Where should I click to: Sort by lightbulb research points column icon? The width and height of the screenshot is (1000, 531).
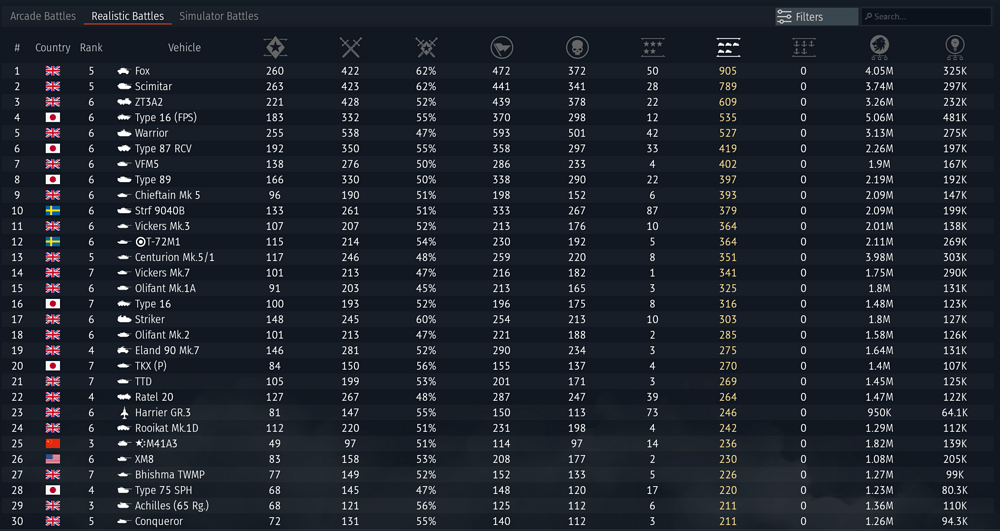[x=955, y=47]
